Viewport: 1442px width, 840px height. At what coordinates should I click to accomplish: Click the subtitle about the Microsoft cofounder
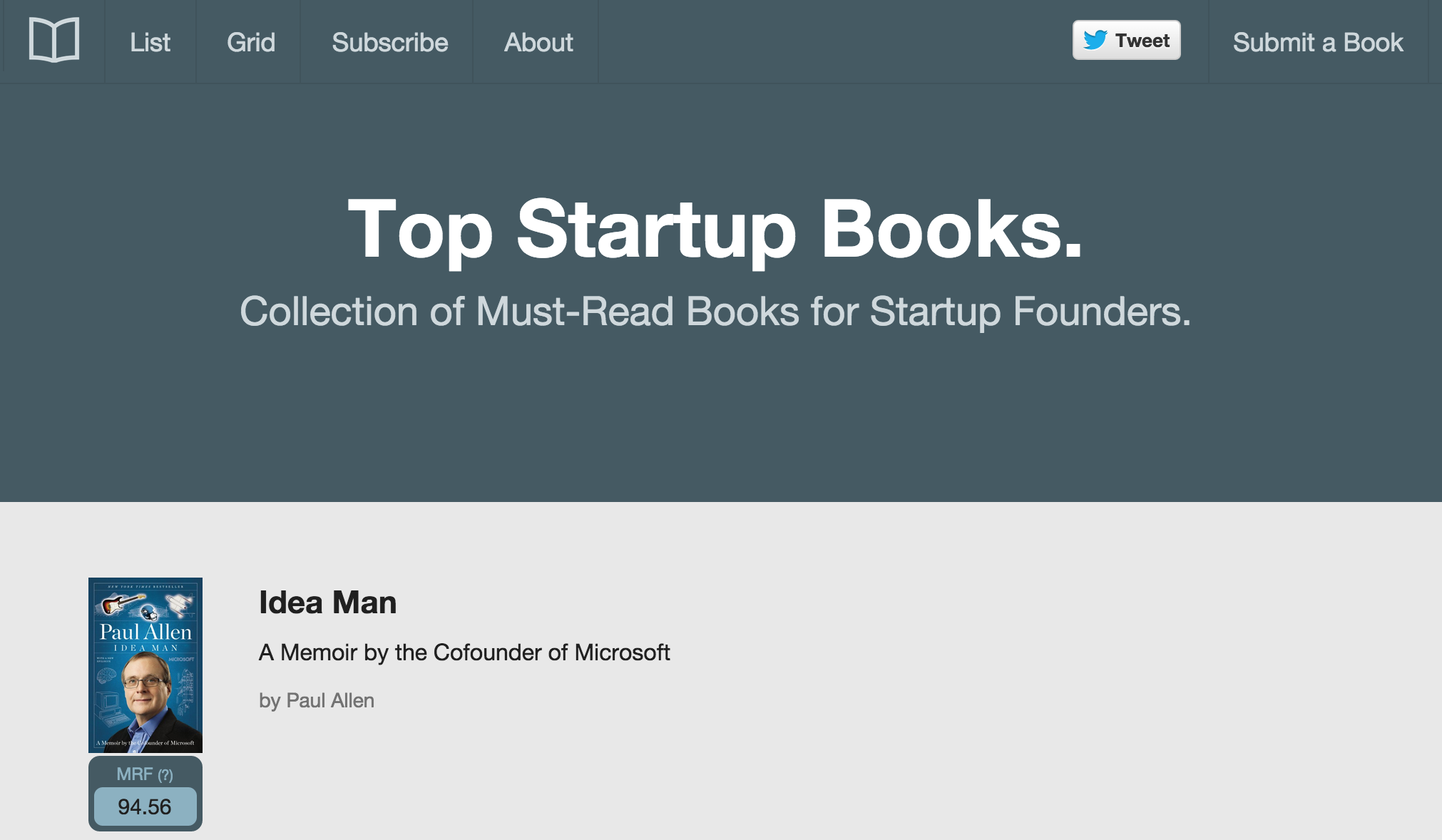click(x=464, y=652)
